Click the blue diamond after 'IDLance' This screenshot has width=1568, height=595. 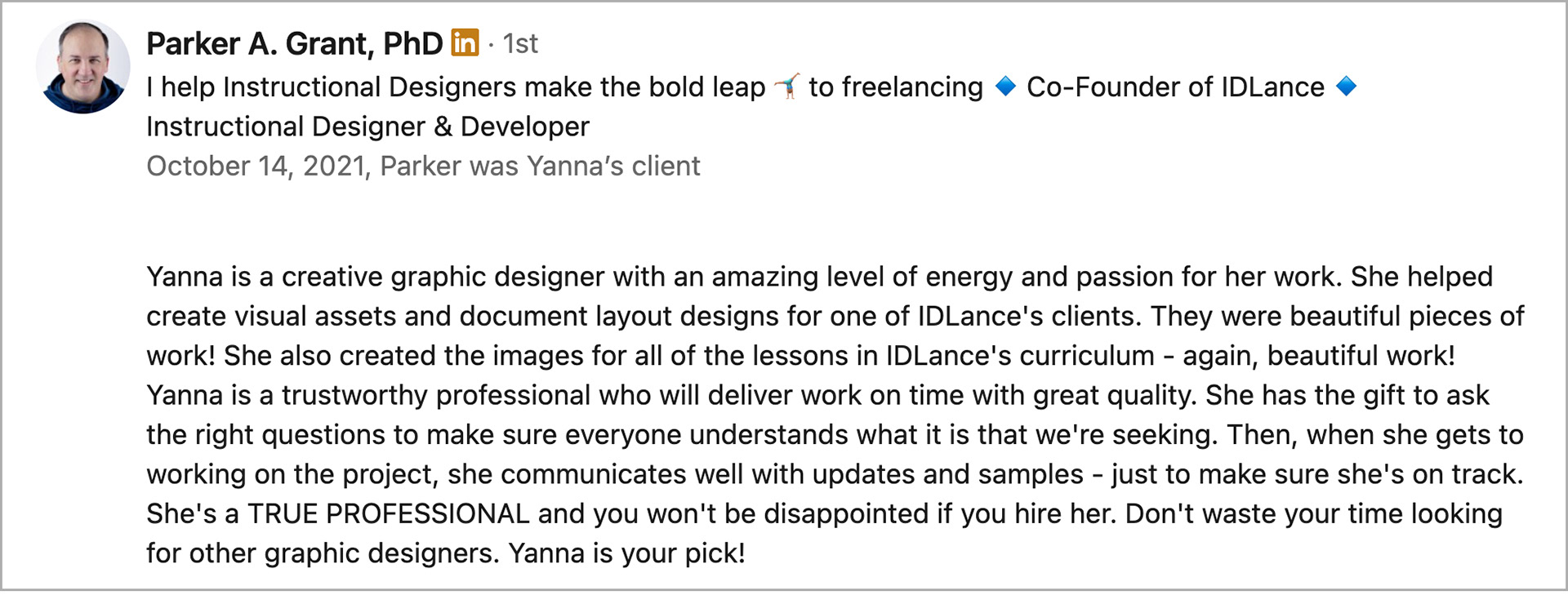pos(1346,87)
